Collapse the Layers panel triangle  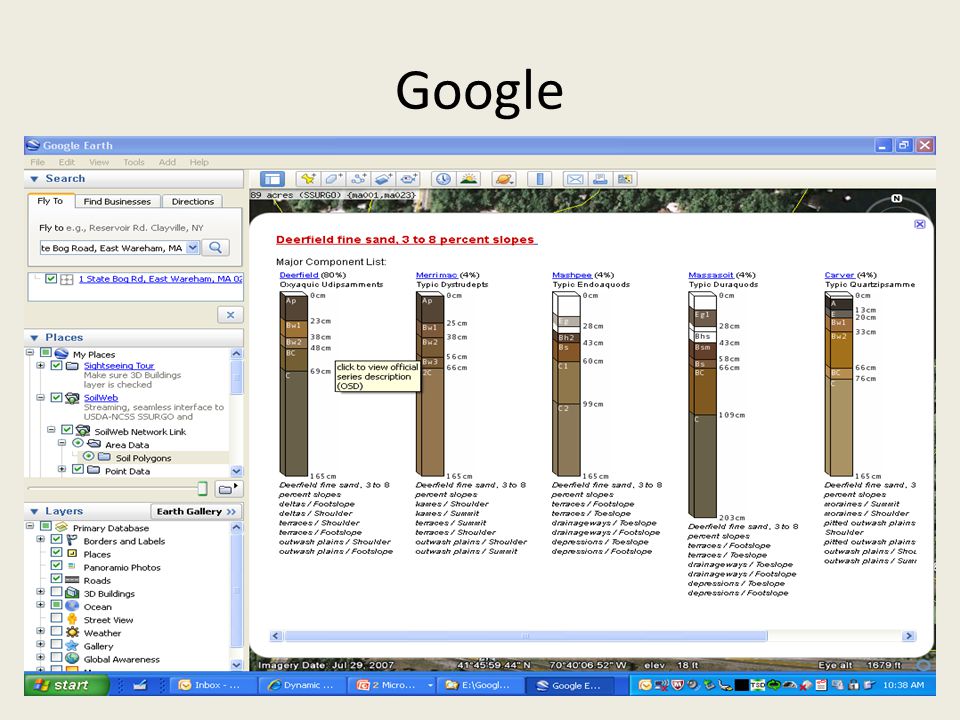click(34, 511)
